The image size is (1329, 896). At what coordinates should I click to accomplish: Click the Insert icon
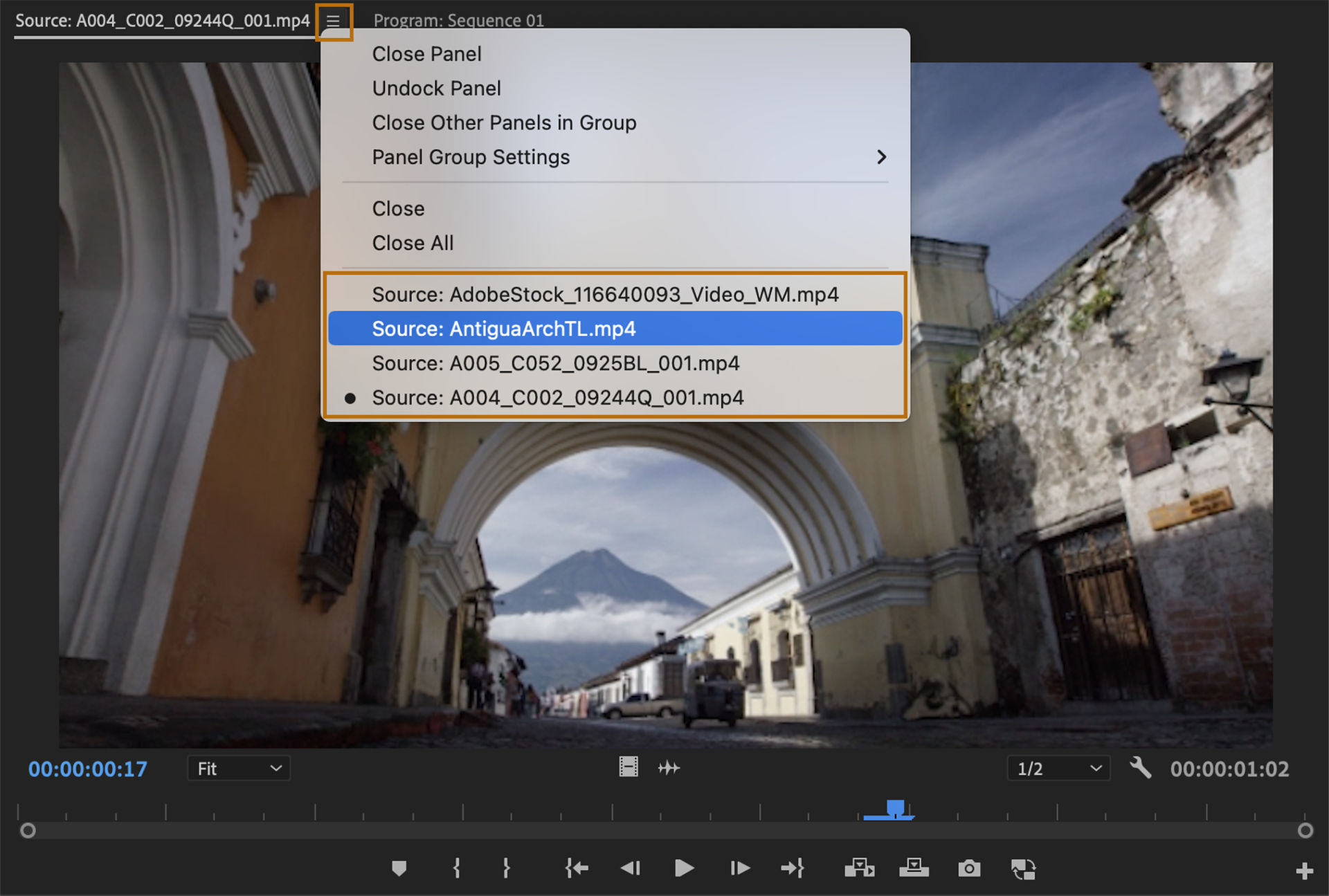pyautogui.click(x=860, y=868)
